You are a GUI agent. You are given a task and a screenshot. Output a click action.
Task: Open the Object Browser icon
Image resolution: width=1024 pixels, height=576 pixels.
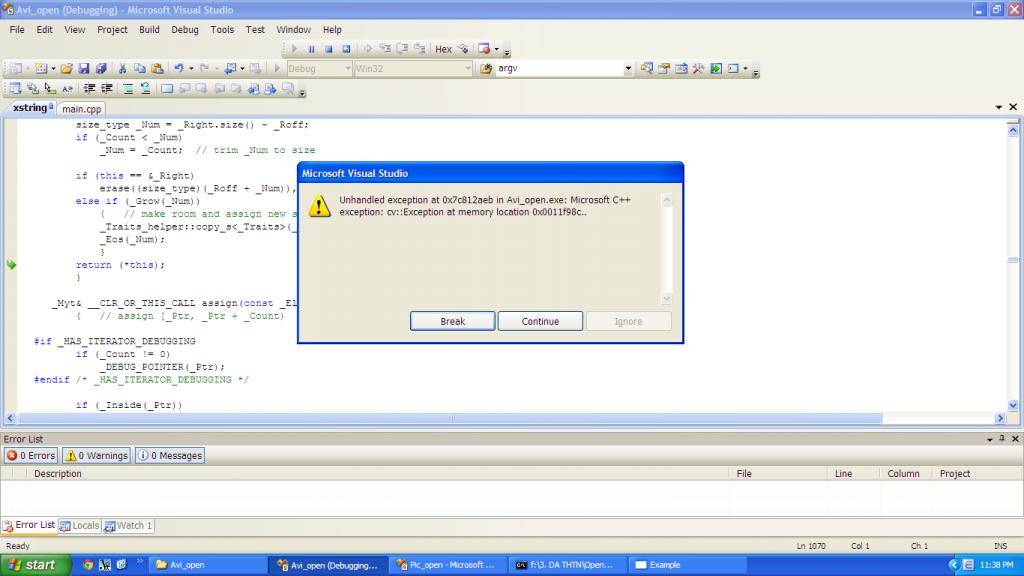click(x=681, y=69)
